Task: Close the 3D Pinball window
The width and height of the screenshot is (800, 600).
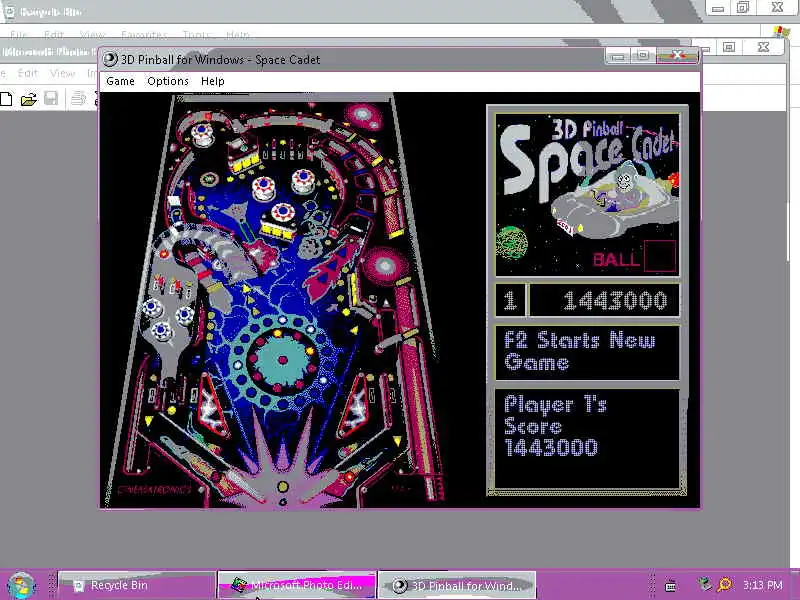Action: [x=677, y=55]
